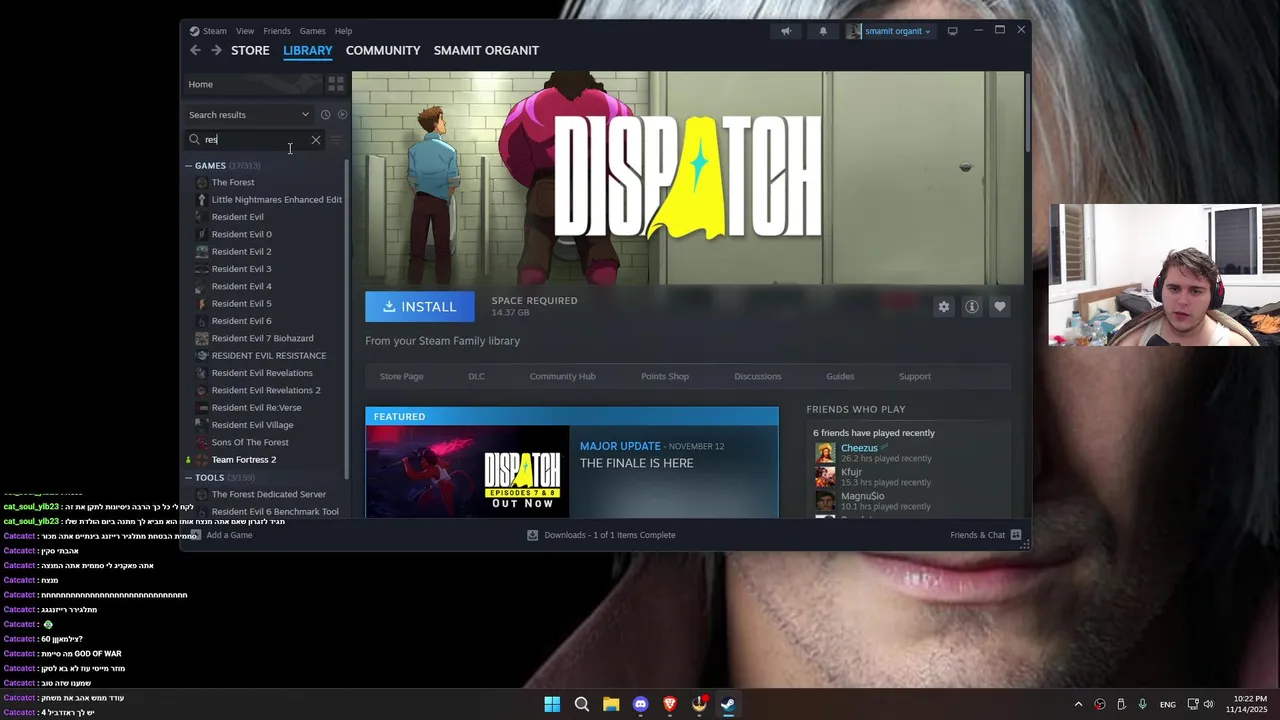Viewport: 1280px width, 720px height.
Task: Open library grid collections view icon
Action: point(336,84)
